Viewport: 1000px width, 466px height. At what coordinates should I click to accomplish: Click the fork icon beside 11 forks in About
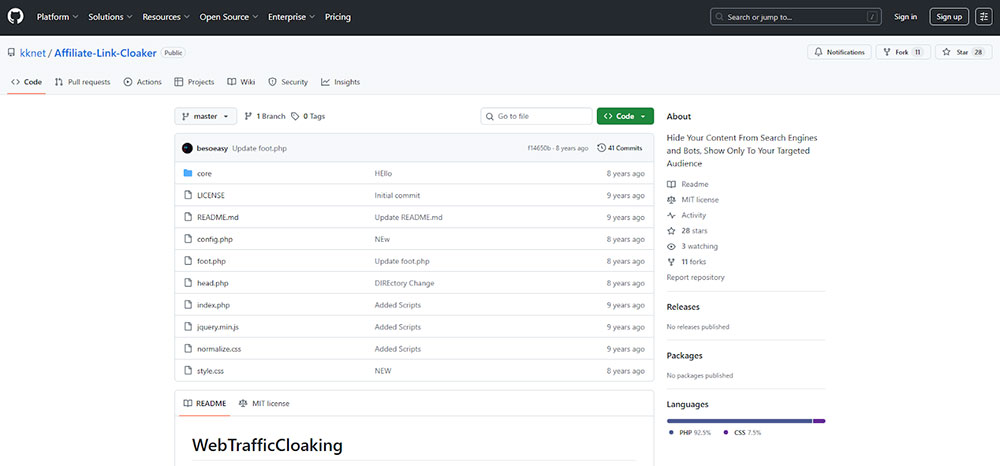(671, 262)
